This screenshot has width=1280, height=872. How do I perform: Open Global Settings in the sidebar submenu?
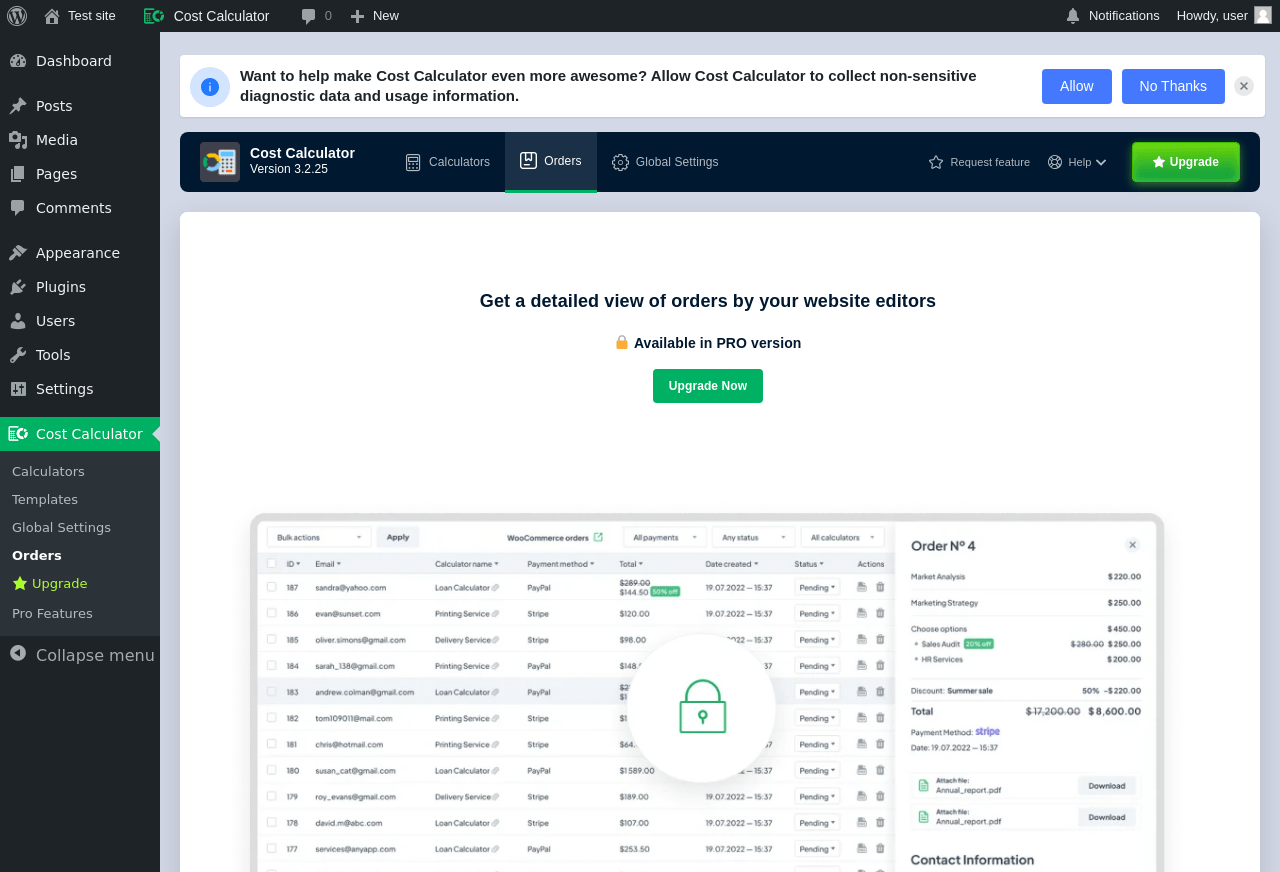pyautogui.click(x=61, y=528)
